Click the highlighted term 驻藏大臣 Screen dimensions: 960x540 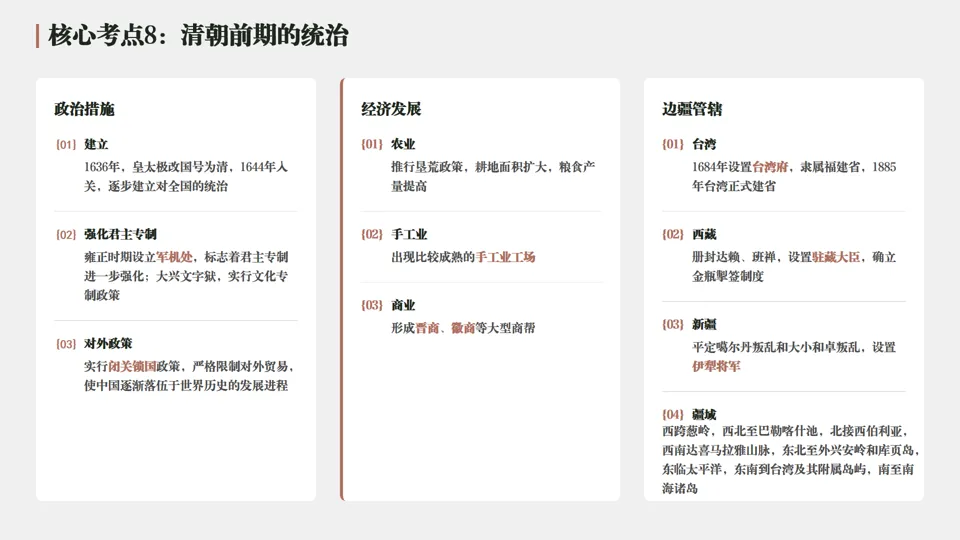click(x=836, y=257)
